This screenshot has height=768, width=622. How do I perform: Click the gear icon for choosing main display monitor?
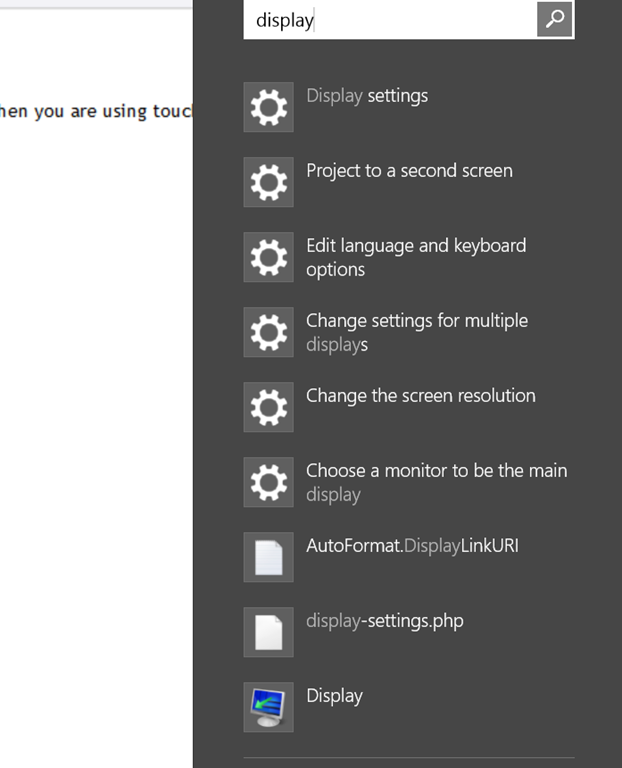tap(268, 482)
